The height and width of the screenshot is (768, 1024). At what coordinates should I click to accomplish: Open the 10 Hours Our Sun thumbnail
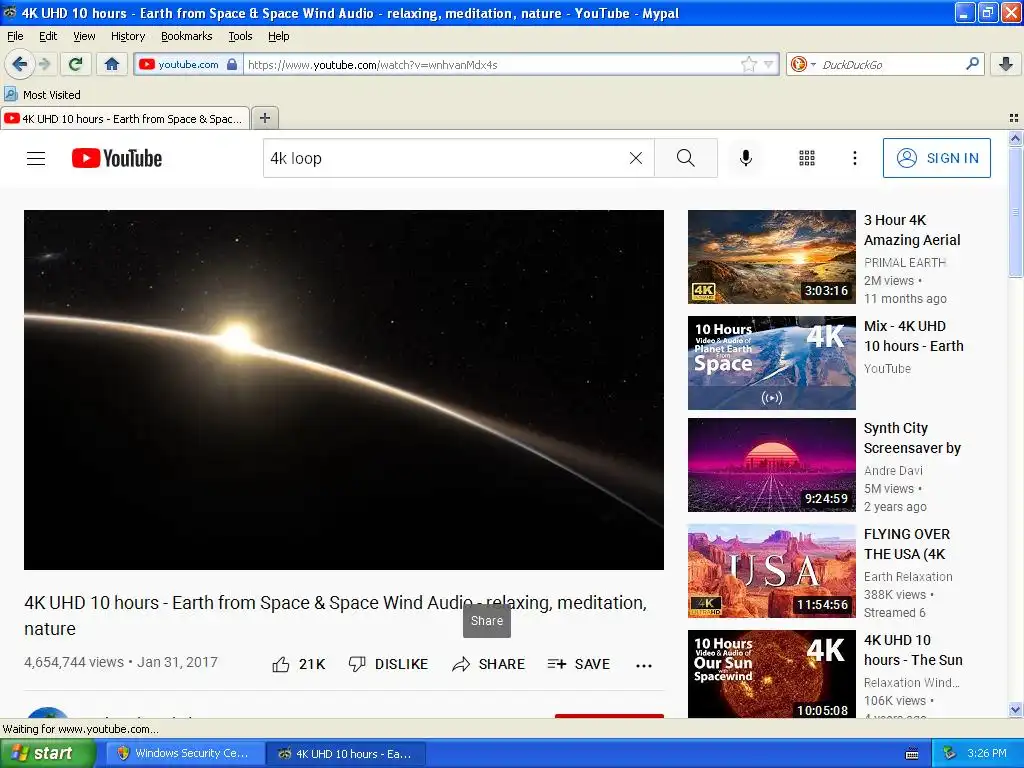[x=771, y=674]
